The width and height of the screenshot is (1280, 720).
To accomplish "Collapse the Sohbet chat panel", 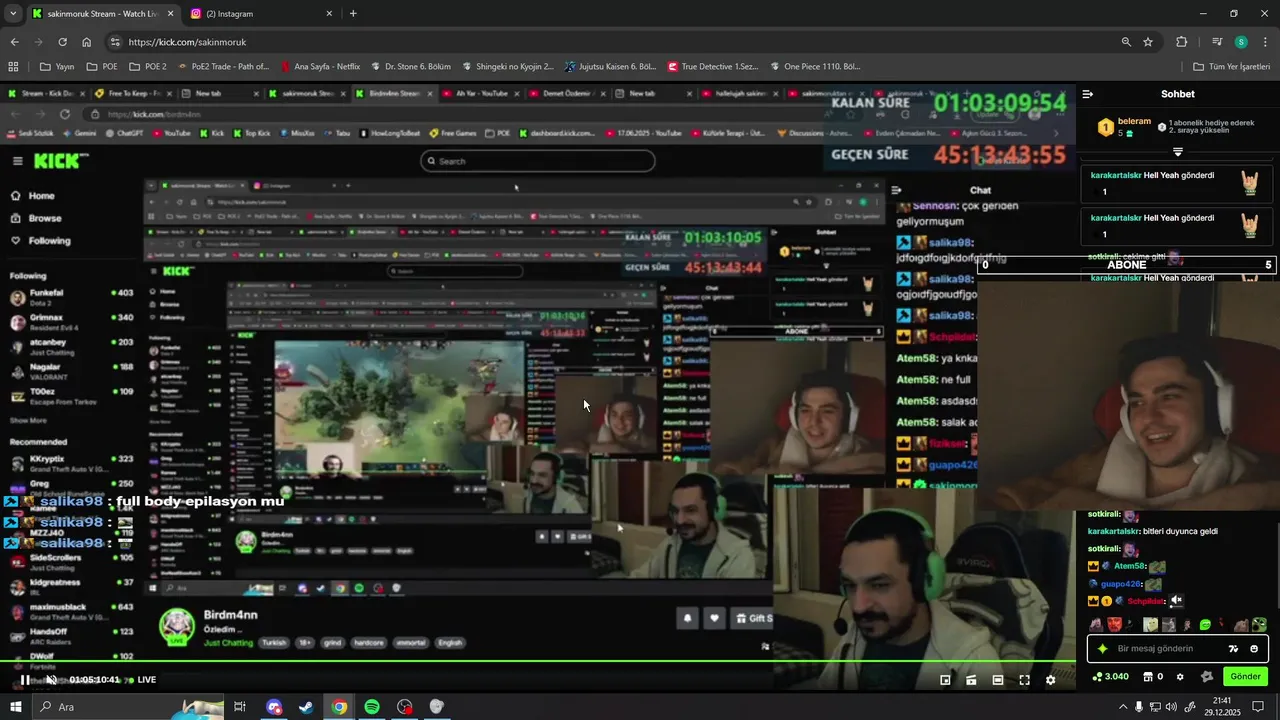I will click(x=1088, y=94).
